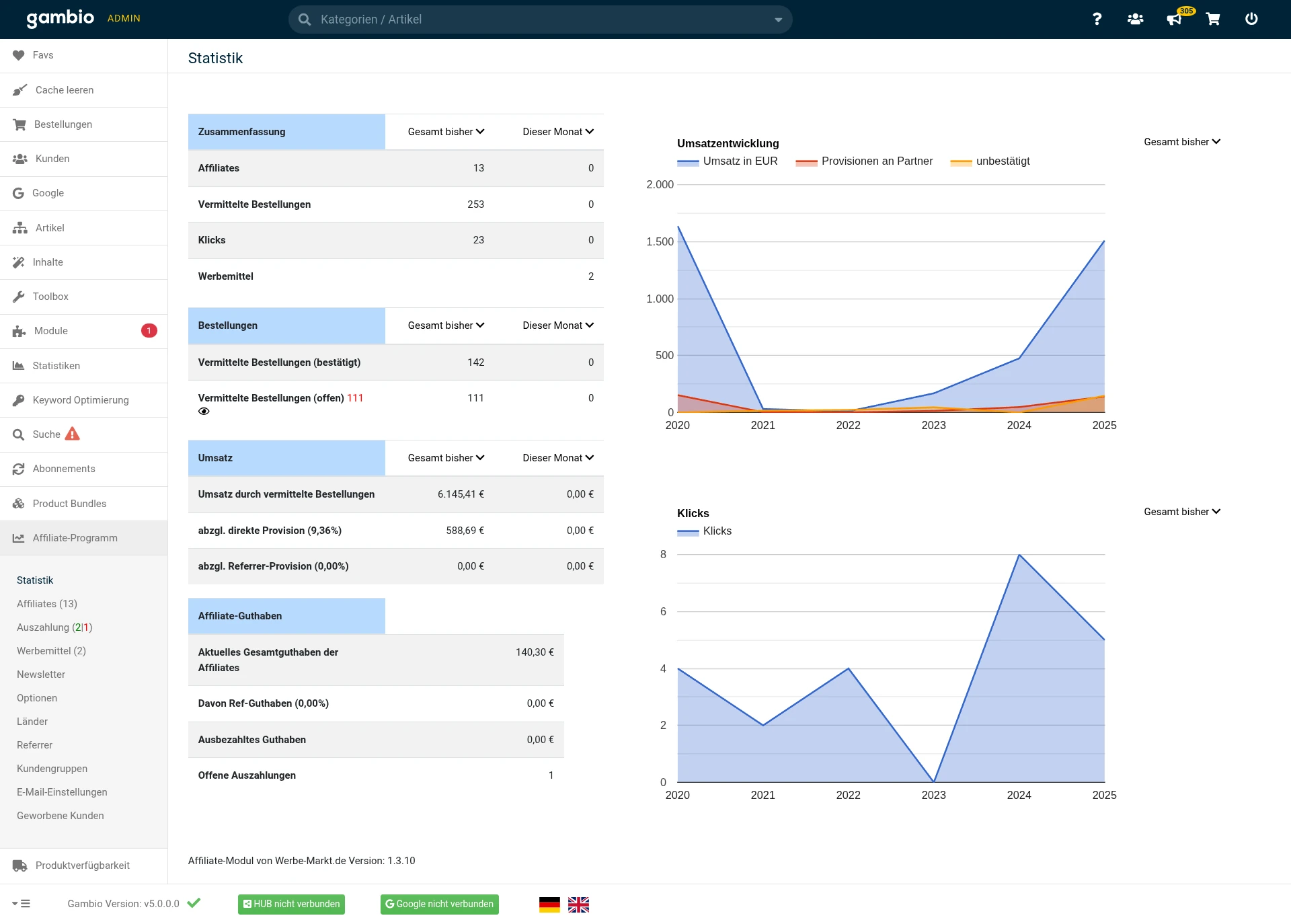
Task: Click the power logout icon
Action: 1251,19
